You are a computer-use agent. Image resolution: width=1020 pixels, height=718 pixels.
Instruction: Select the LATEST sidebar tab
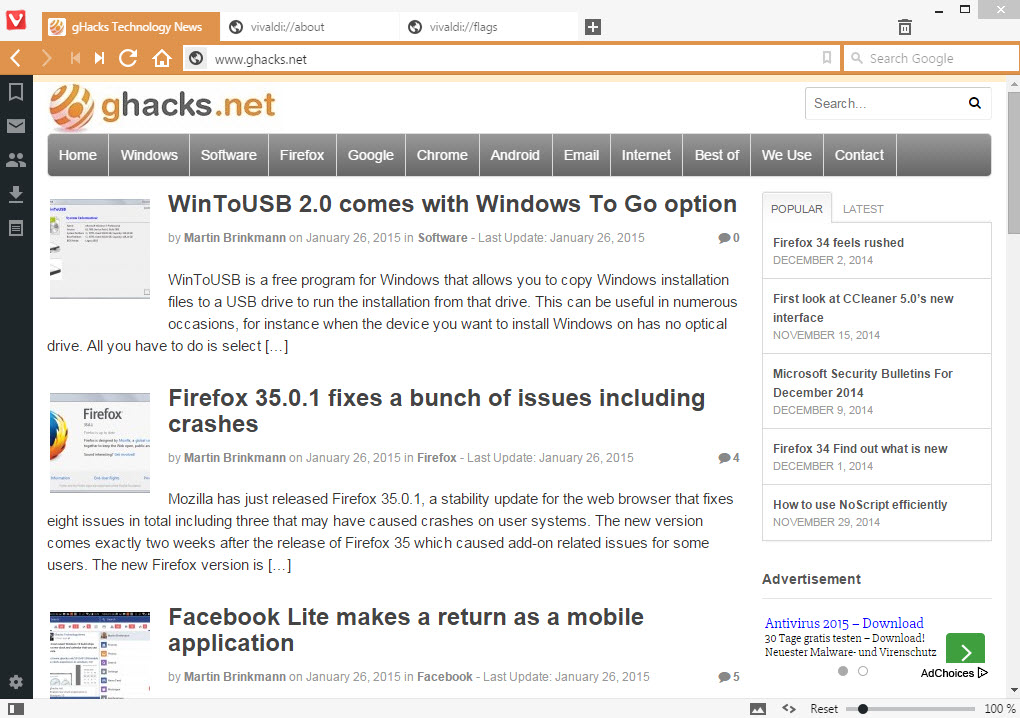[863, 209]
